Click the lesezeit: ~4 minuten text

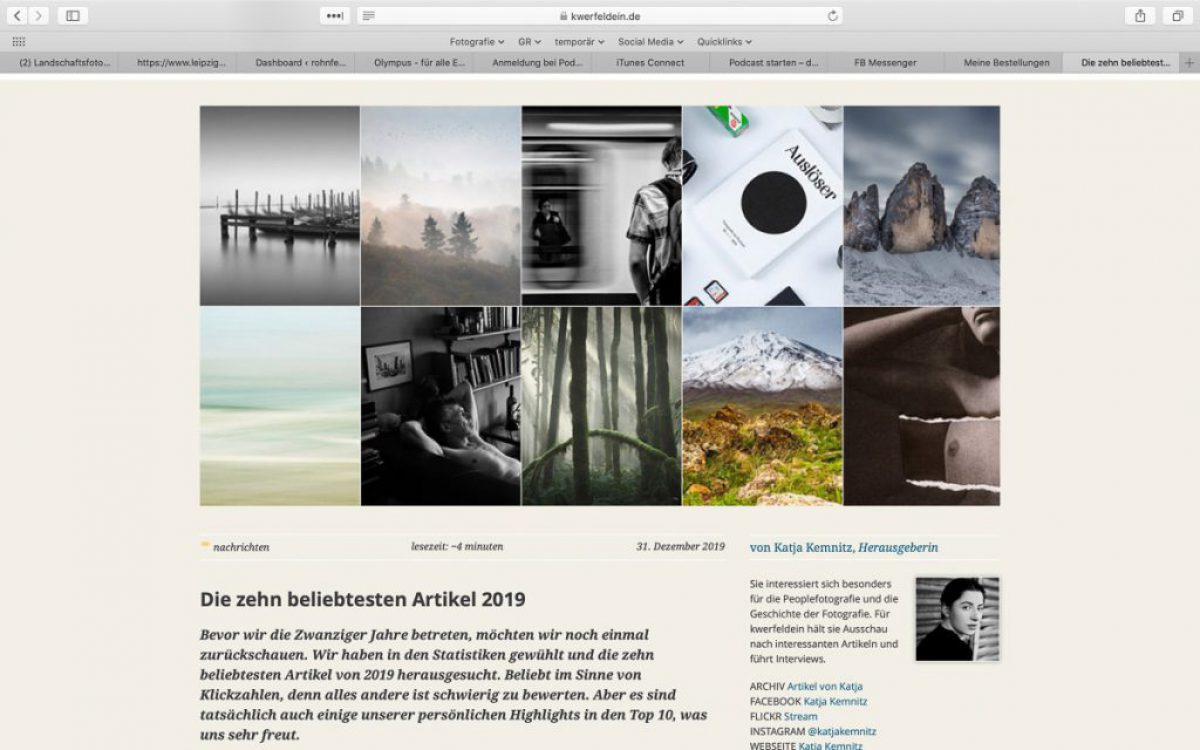(457, 547)
